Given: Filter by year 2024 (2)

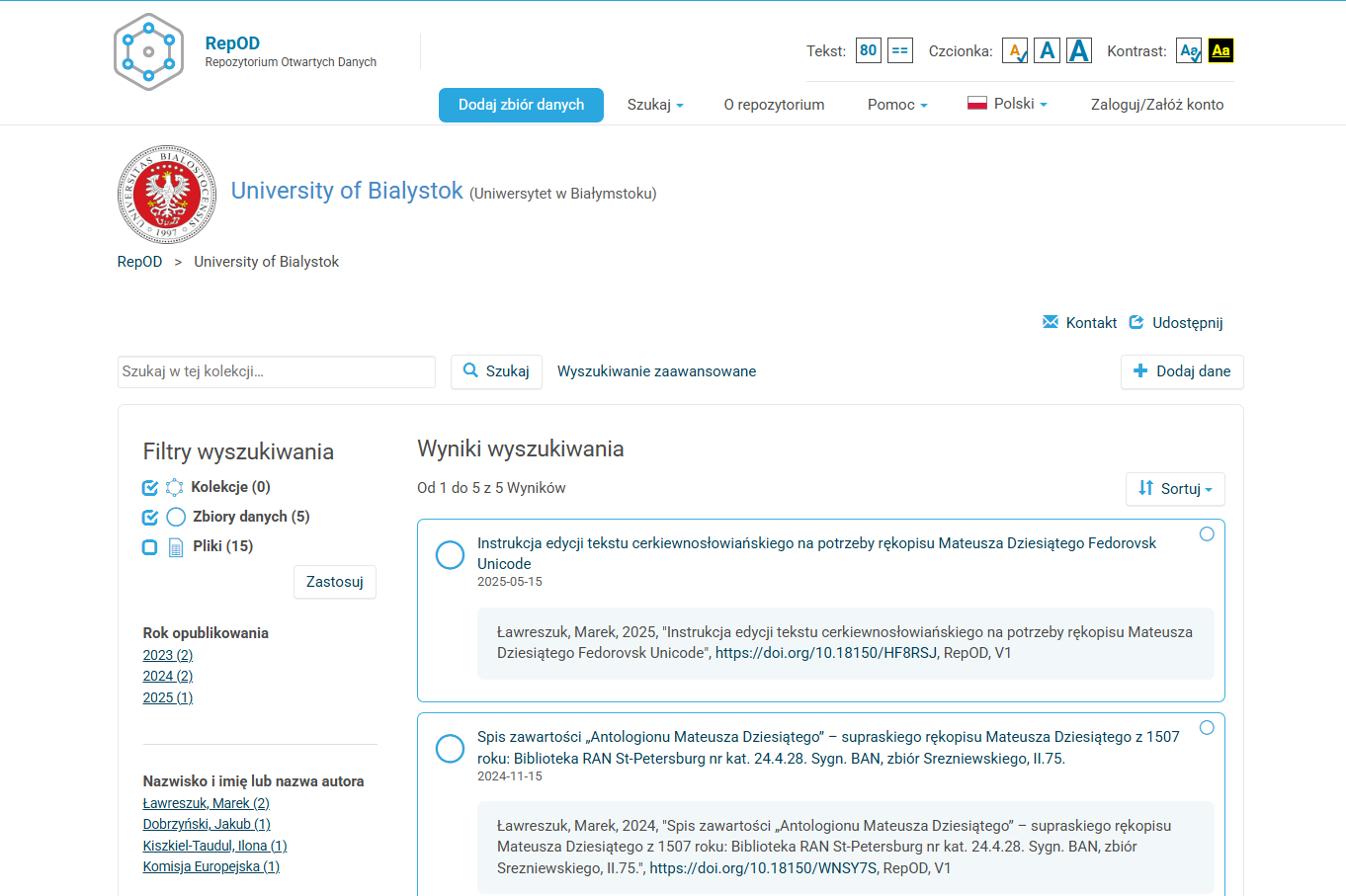Looking at the screenshot, I should pyautogui.click(x=168, y=676).
